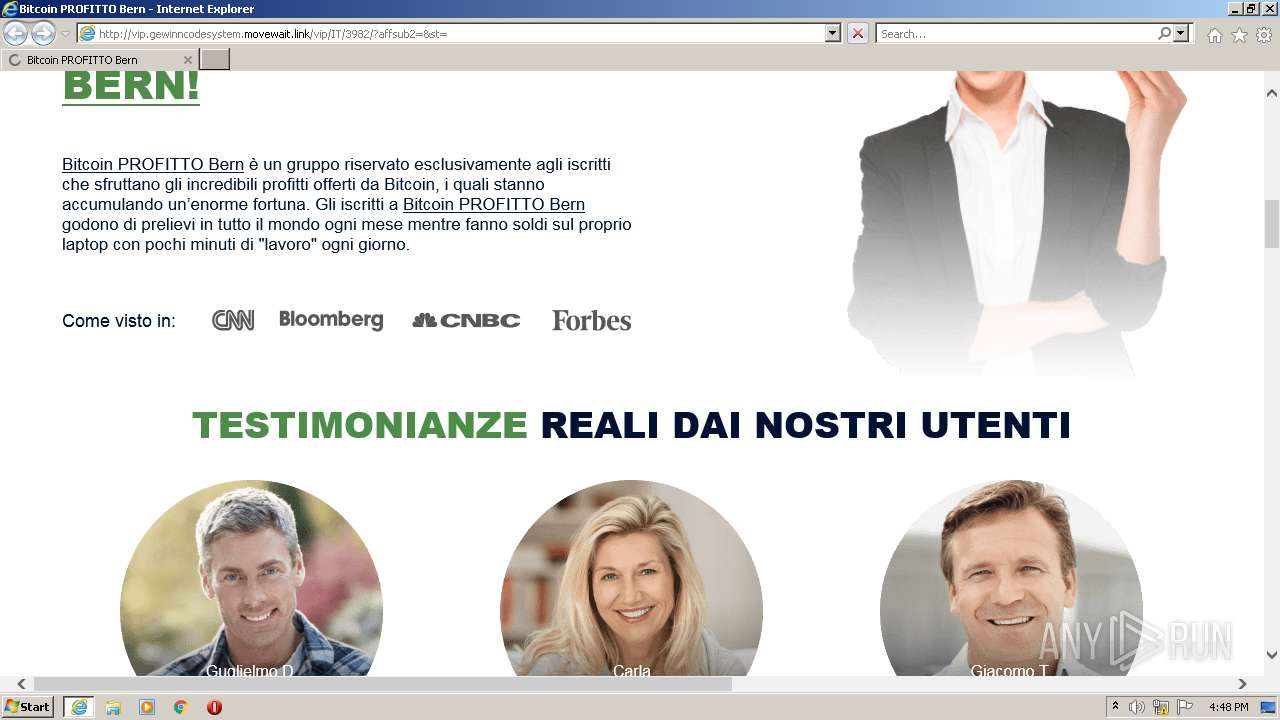The height and width of the screenshot is (720, 1280).
Task: Click the 'Come visto in:' label
Action: point(119,321)
